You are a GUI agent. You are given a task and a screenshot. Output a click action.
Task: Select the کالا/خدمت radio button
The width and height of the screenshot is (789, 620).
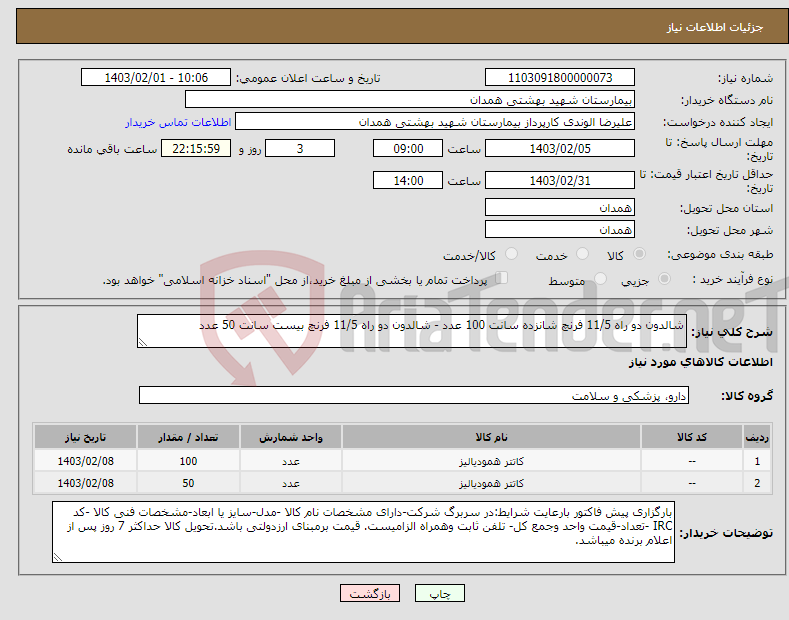click(x=511, y=254)
